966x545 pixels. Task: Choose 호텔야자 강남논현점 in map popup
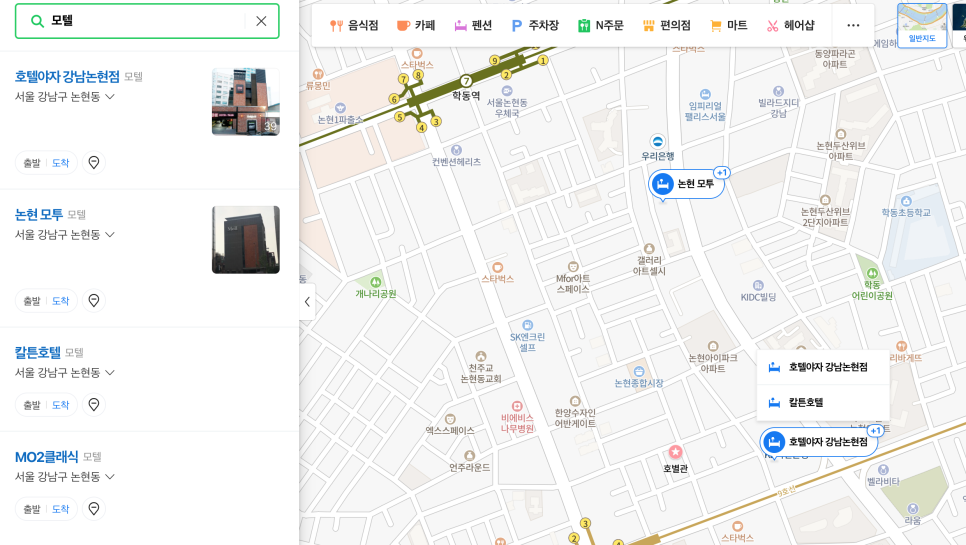tap(822, 367)
